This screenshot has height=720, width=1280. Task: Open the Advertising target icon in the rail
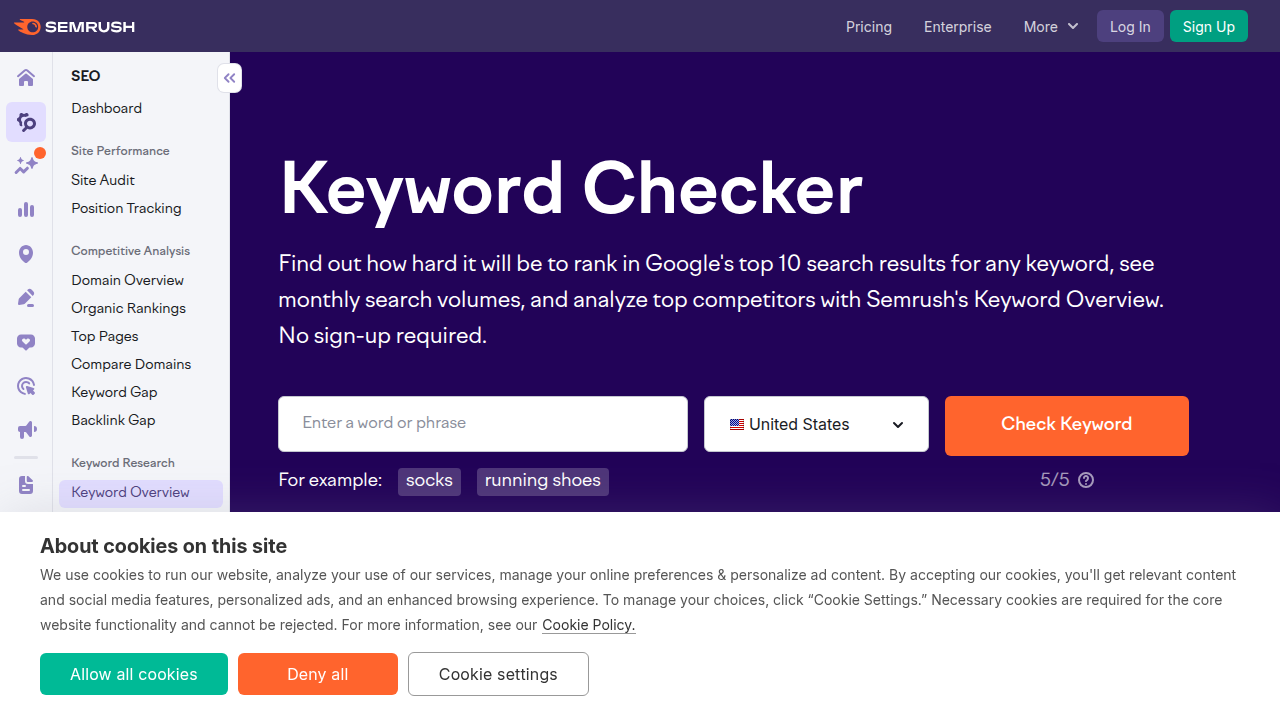click(x=25, y=385)
